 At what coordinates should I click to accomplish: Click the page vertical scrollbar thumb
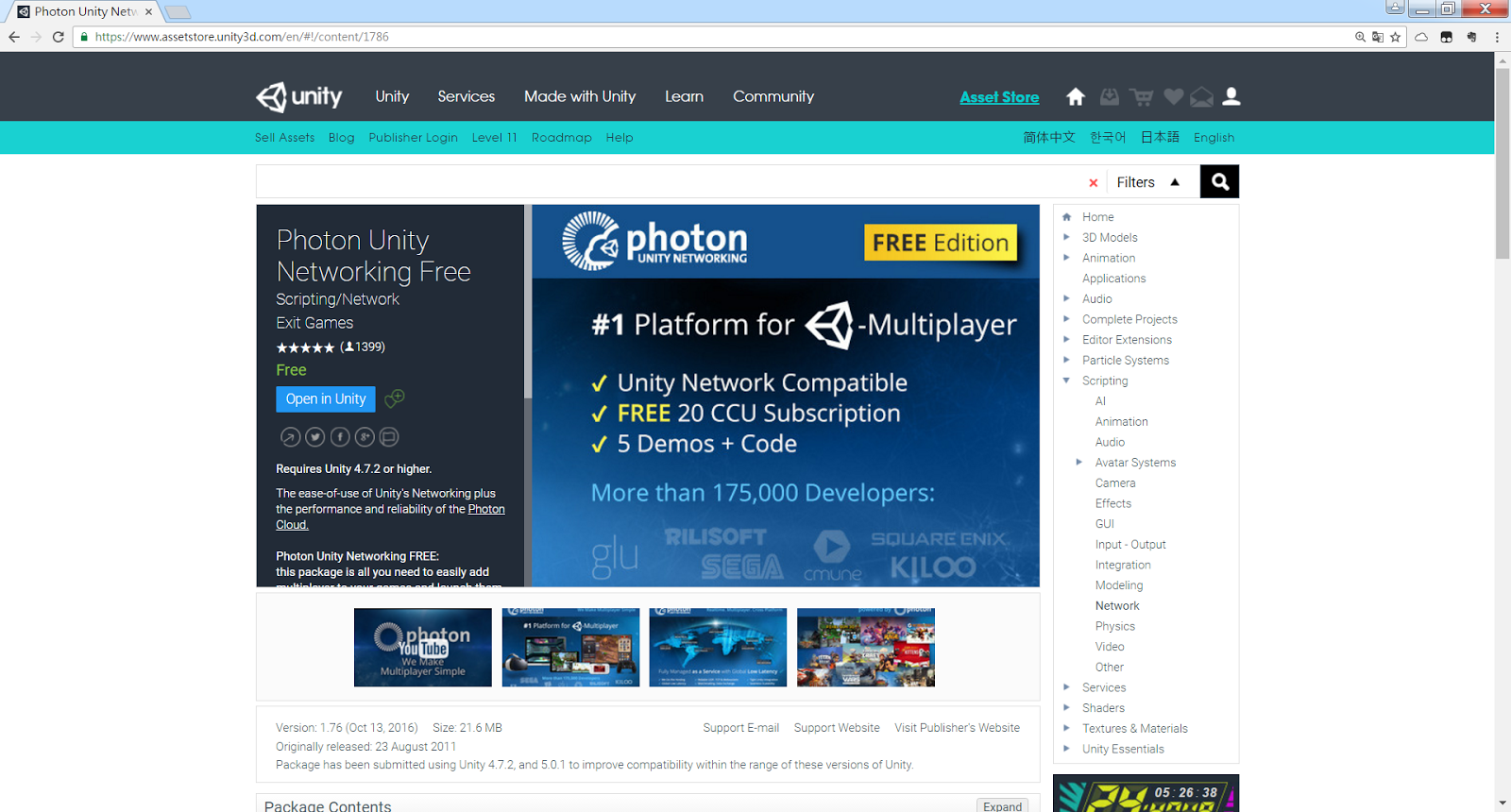click(x=1503, y=162)
